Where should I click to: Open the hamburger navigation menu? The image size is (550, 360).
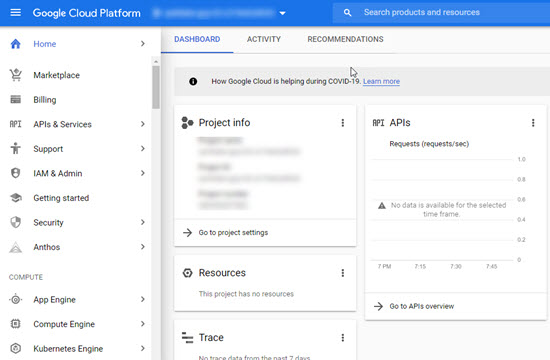(x=15, y=13)
